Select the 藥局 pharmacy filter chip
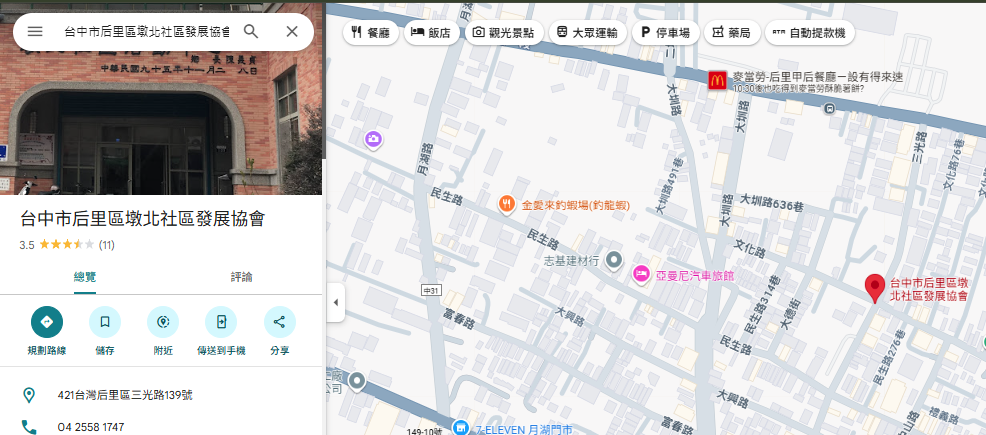986x435 pixels. click(731, 33)
